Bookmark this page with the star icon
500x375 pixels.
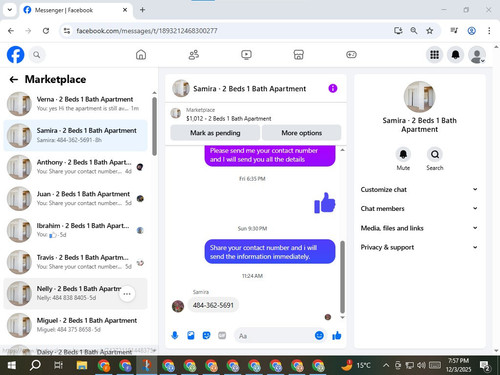point(430,31)
